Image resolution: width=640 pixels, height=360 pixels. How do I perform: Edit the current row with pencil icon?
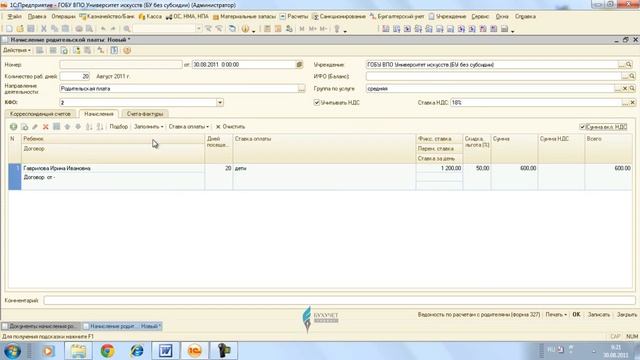35,127
